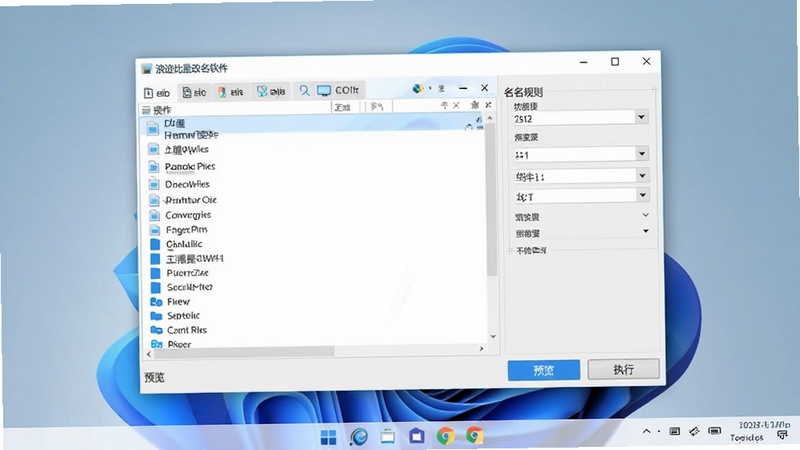Click the file icon beside Panole Pikes
Image resolution: width=800 pixels, height=450 pixels.
[x=153, y=166]
